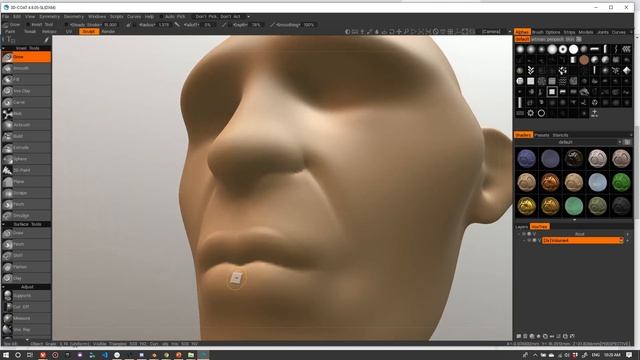This screenshot has height=360, width=640.
Task: Apply the light blue shader ball
Action: point(598,182)
